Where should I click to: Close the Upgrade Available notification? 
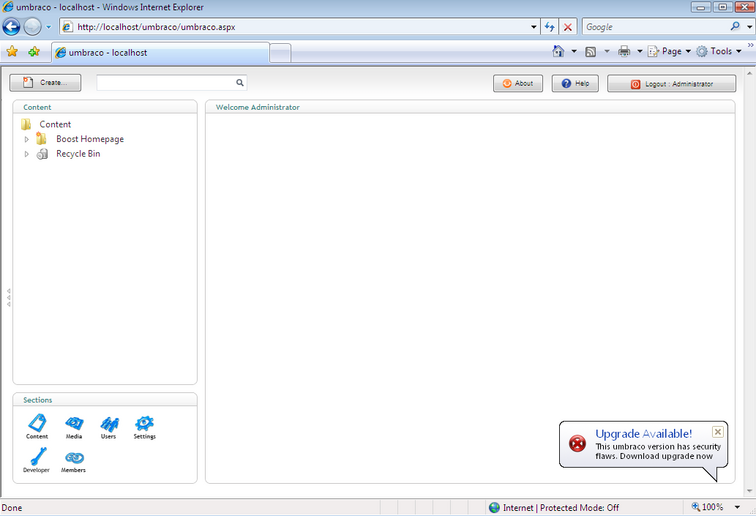[717, 432]
